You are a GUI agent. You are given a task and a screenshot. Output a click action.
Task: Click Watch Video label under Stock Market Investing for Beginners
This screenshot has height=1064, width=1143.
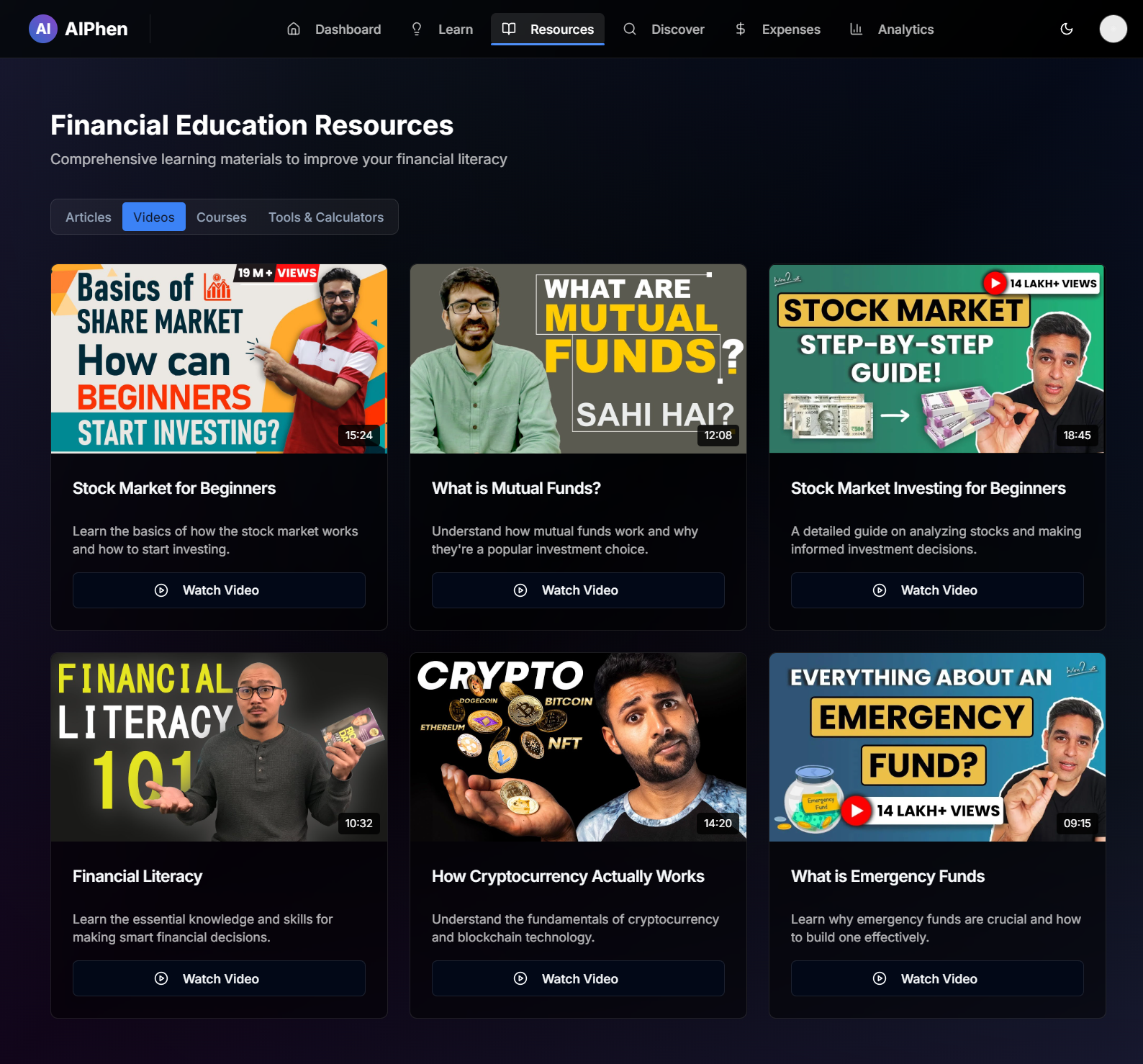(x=939, y=590)
